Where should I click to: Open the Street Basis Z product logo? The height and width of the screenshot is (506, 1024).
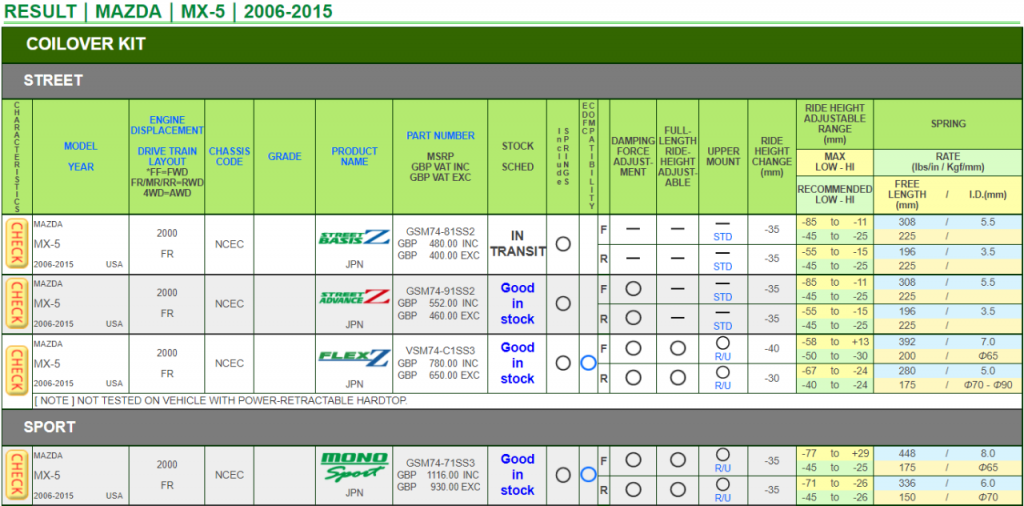click(x=354, y=237)
